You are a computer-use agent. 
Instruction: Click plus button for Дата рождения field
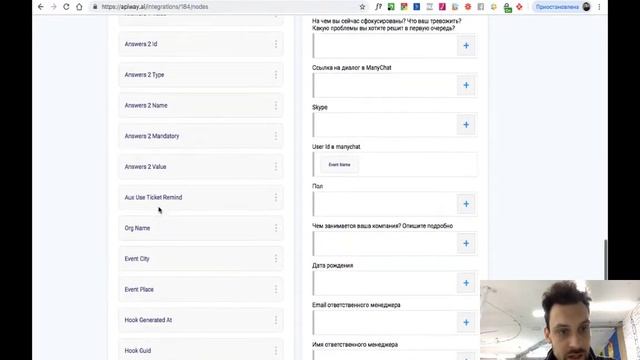point(466,283)
